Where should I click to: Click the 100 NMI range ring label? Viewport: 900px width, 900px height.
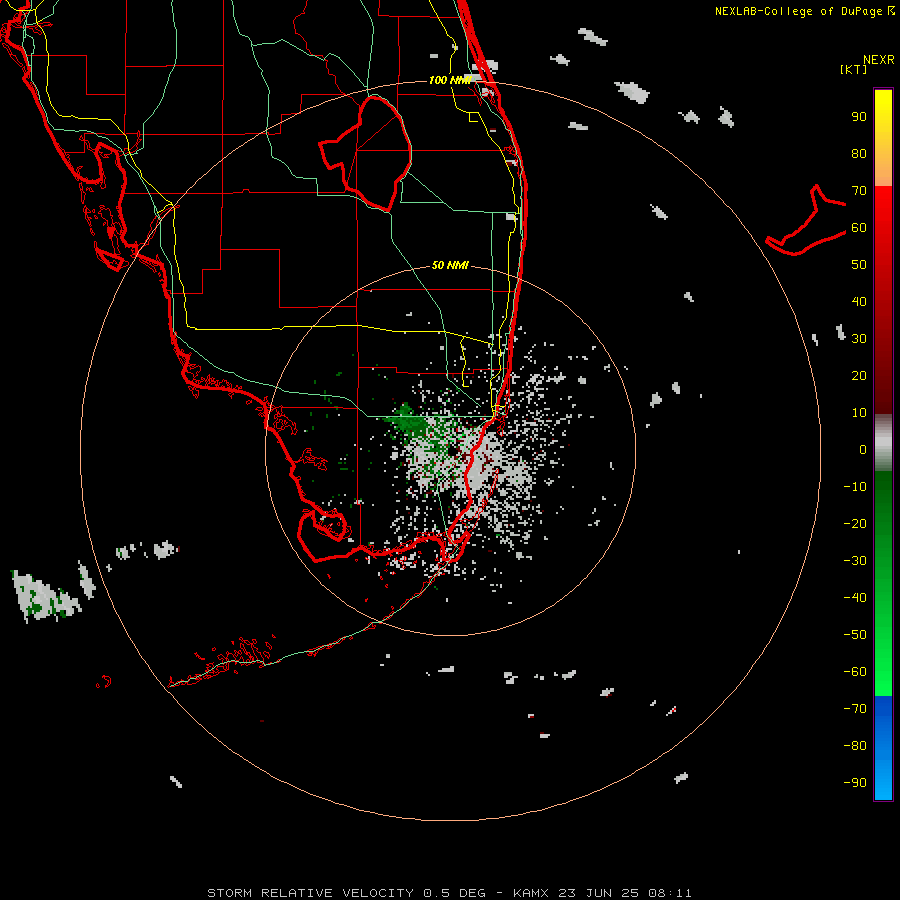click(451, 80)
